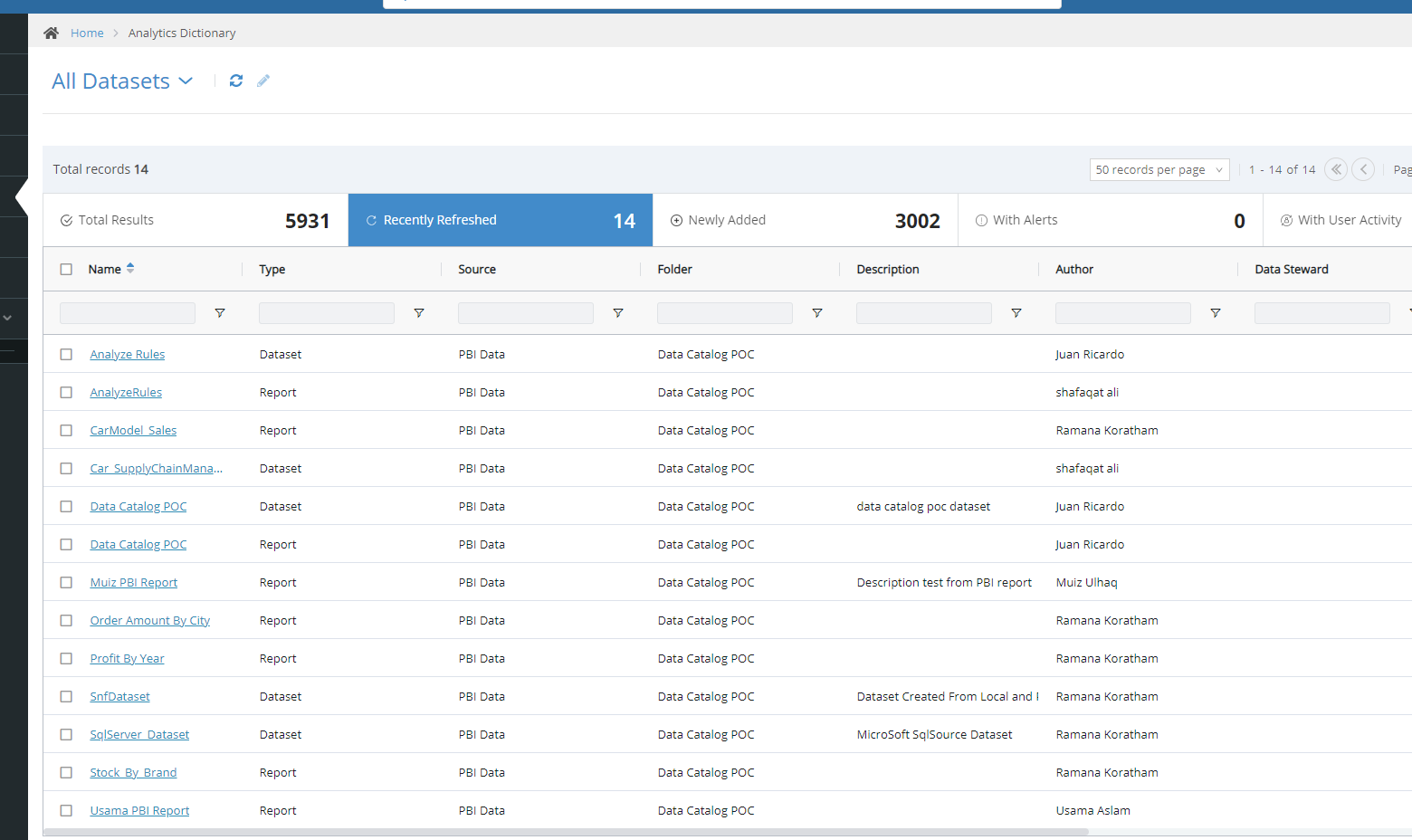Go to first page double-arrow button
Screen dimensions: 1412x840
click(1336, 169)
